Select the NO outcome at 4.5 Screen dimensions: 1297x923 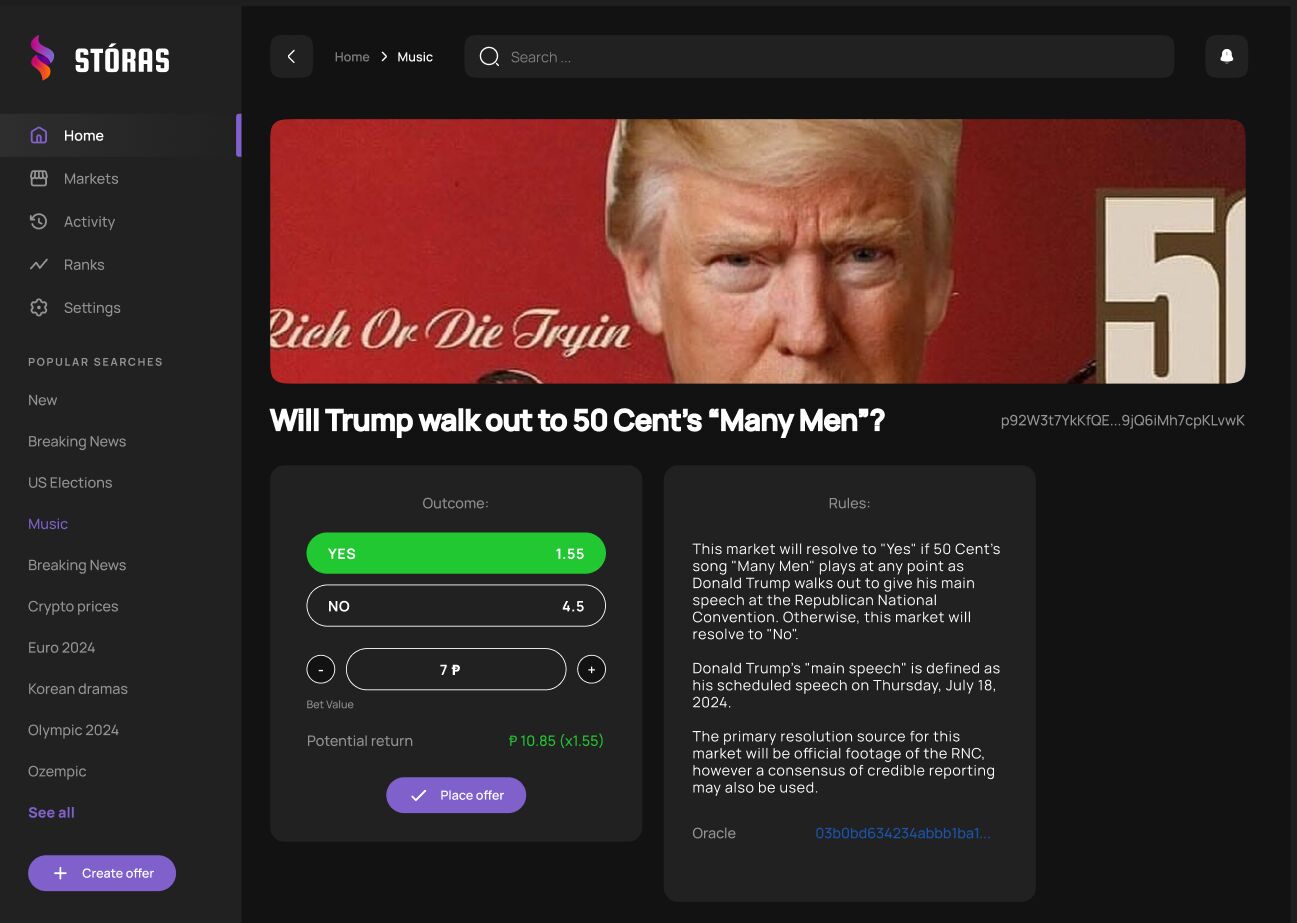click(x=456, y=606)
